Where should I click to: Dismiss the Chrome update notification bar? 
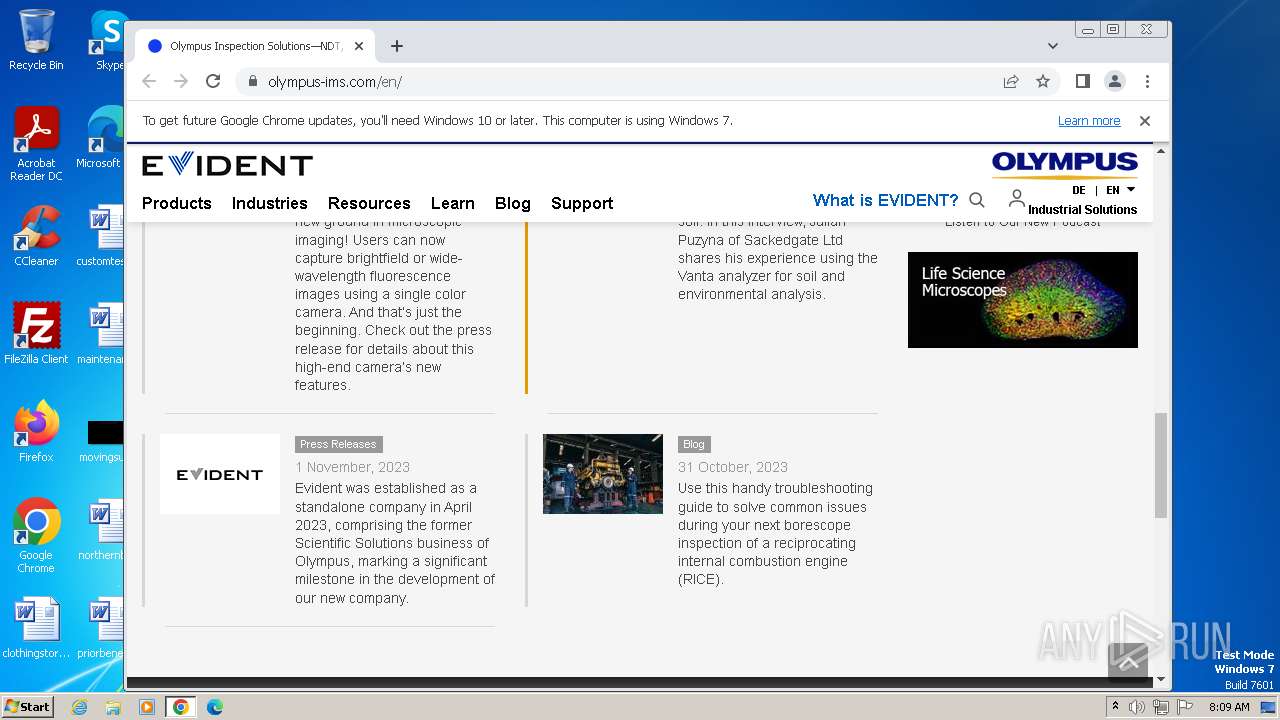tap(1145, 121)
